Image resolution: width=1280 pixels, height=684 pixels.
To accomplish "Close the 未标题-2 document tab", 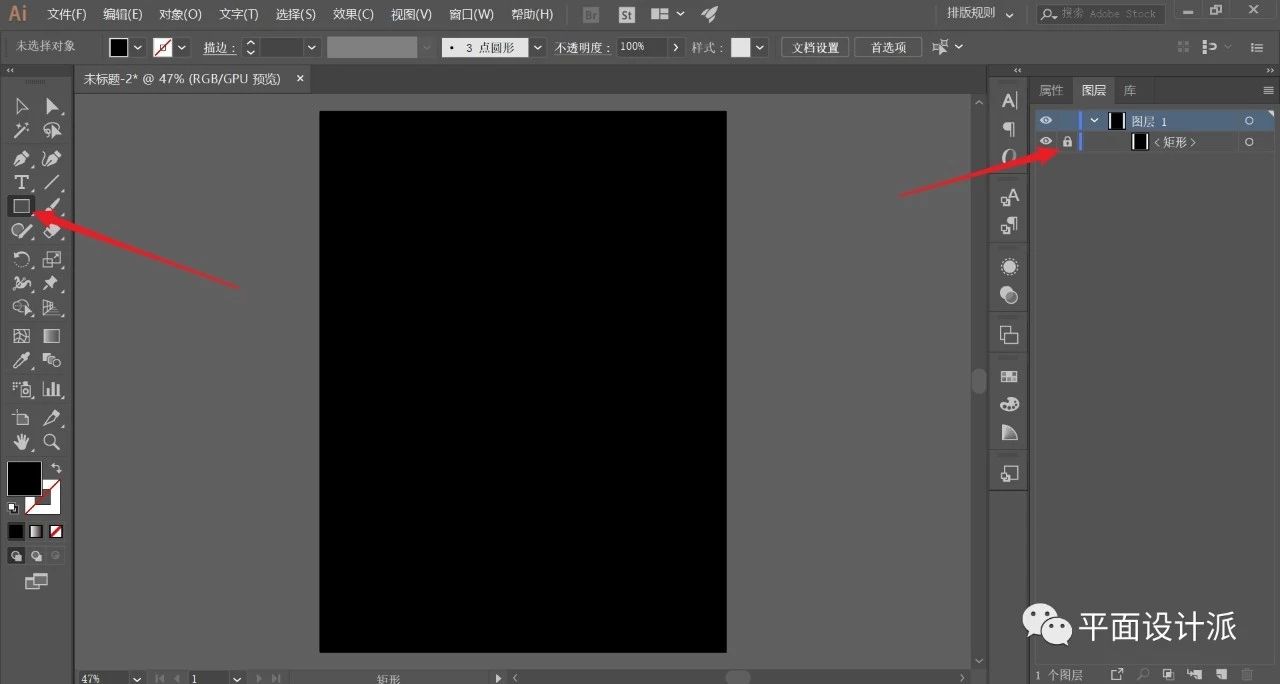I will tap(300, 78).
